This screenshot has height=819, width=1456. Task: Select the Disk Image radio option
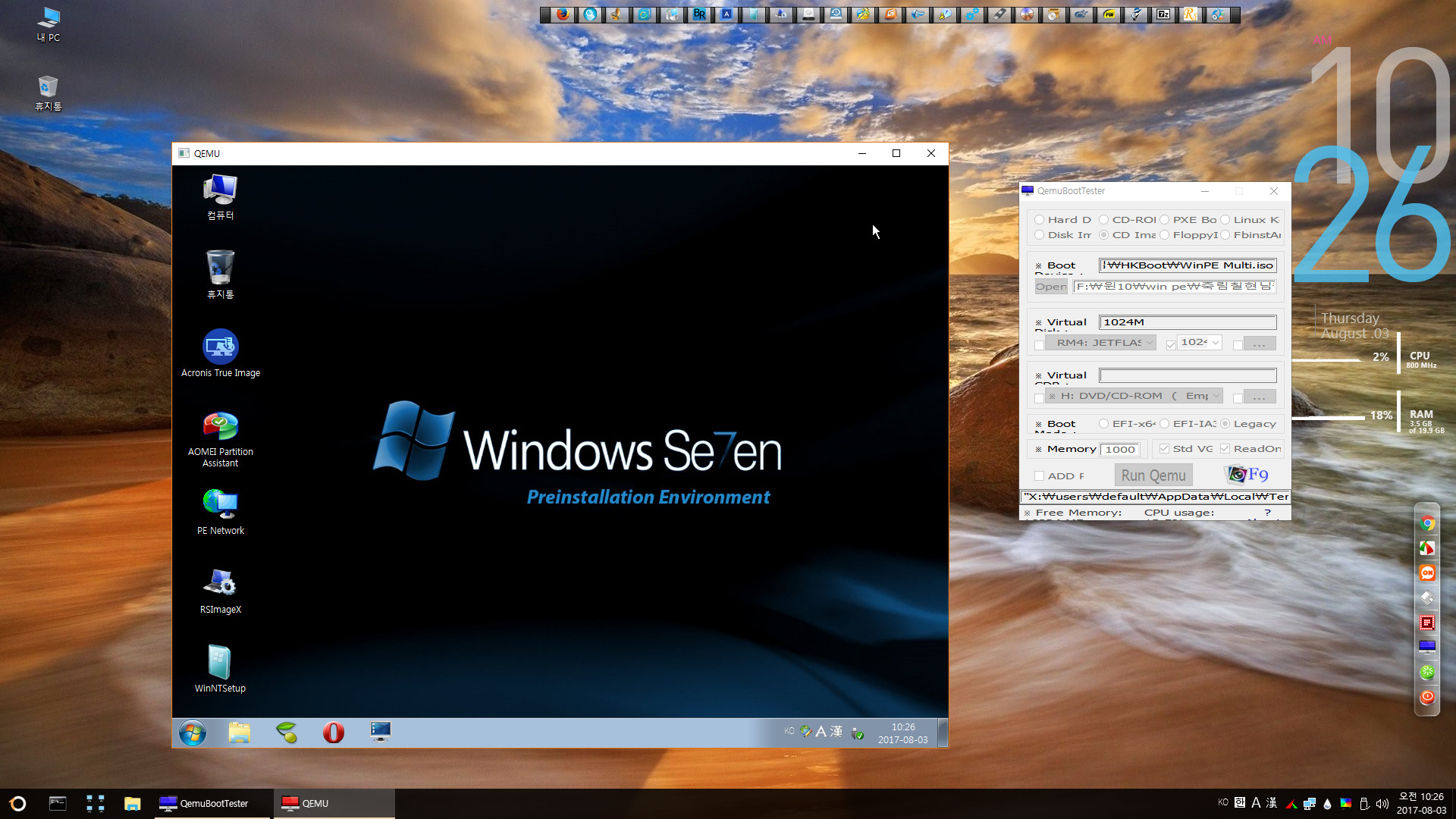[x=1040, y=235]
